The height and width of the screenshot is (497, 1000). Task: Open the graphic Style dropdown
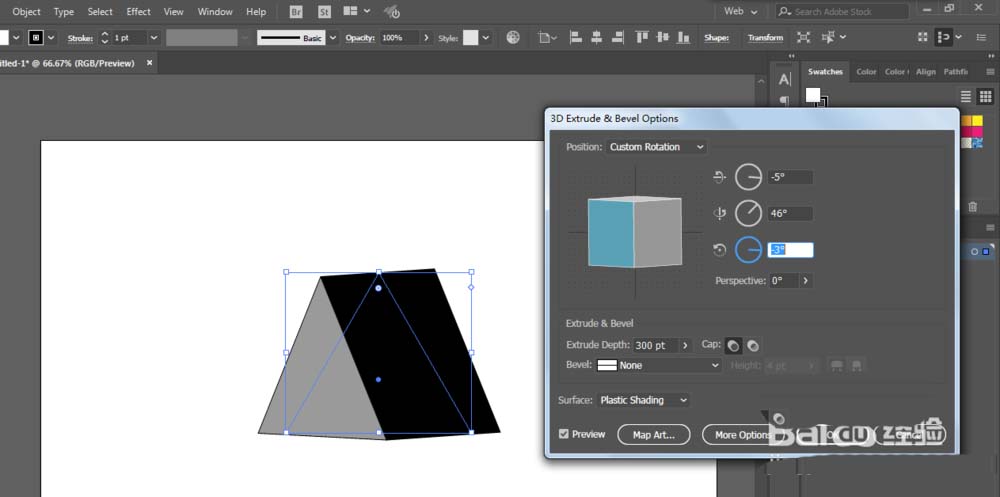[x=486, y=38]
